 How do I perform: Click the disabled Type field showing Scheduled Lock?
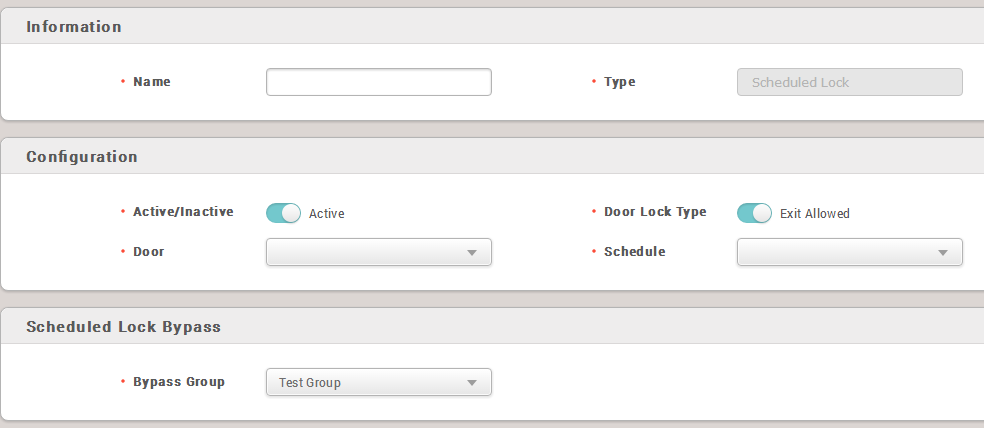(849, 82)
